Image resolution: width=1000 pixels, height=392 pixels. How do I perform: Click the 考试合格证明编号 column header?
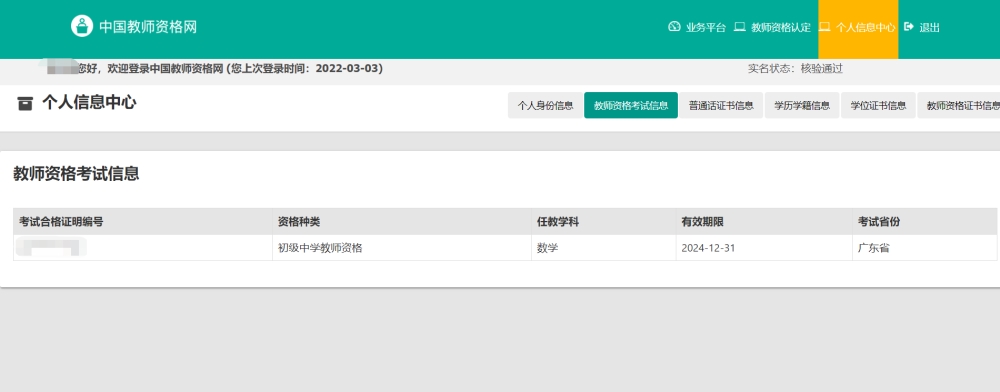tap(61, 222)
